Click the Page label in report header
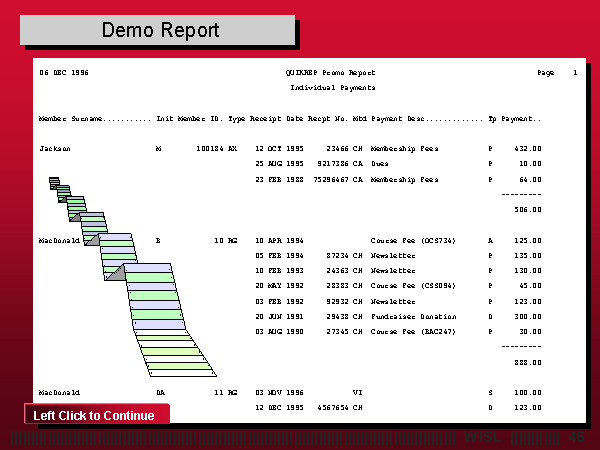Viewport: 600px width, 450px height. click(545, 73)
